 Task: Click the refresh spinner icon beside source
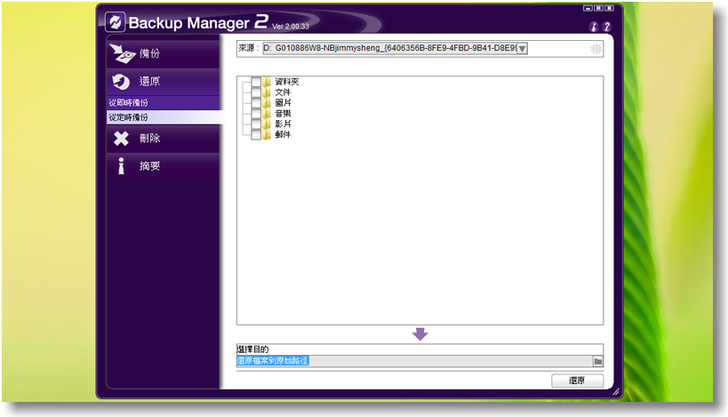pyautogui.click(x=596, y=48)
